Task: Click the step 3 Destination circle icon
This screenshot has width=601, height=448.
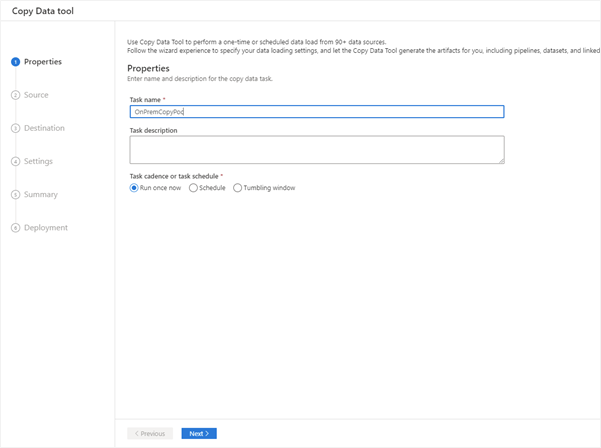Action: 15,128
